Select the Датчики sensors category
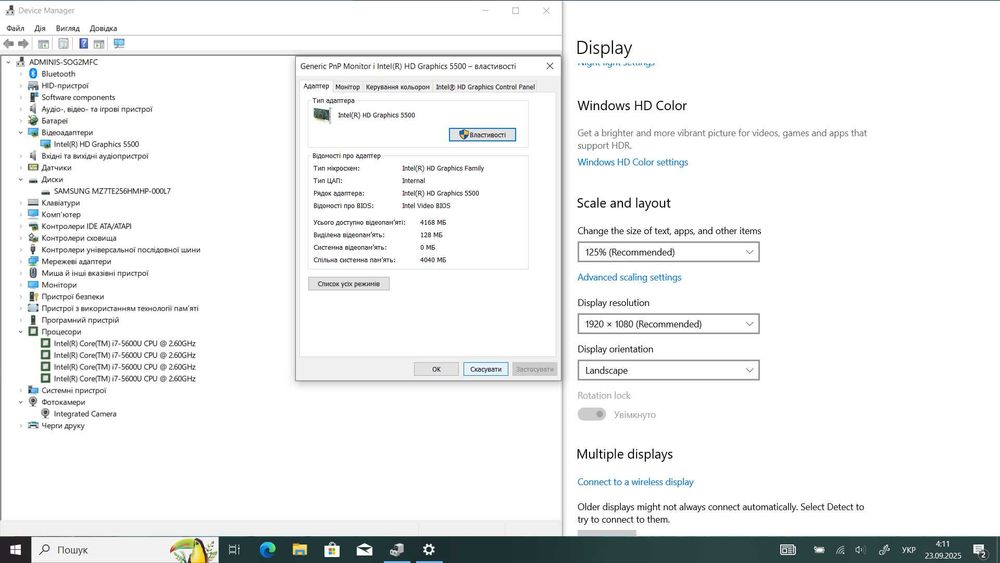The image size is (1000, 563). tap(56, 168)
